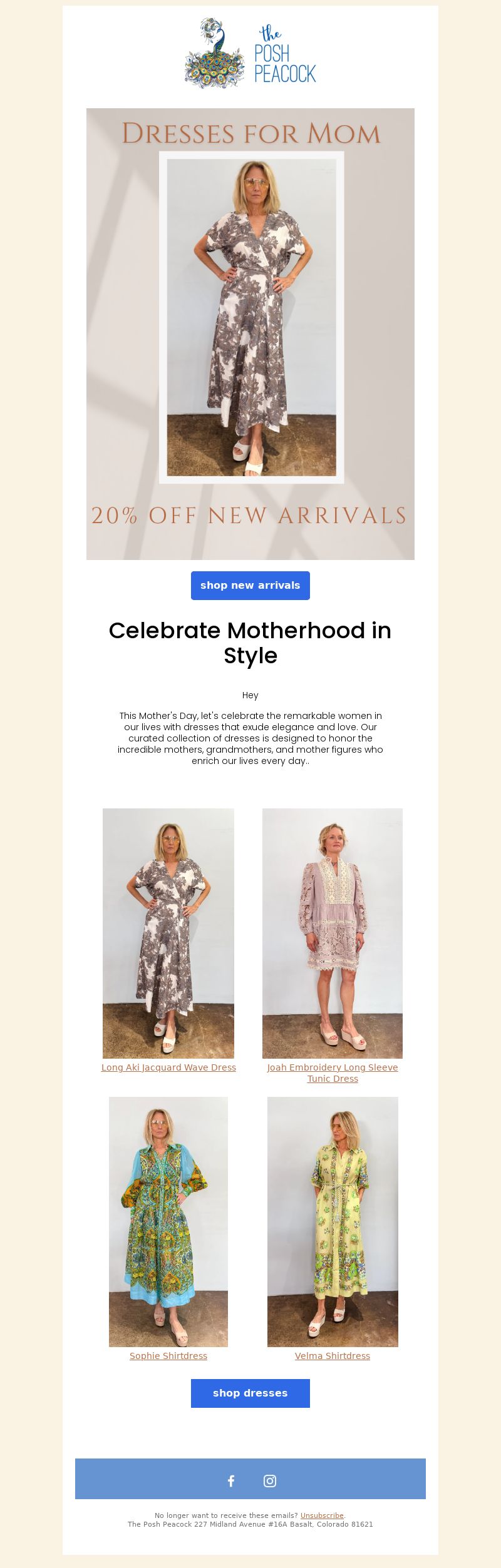The height and width of the screenshot is (1568, 501).
Task: Open the Velma Shirtdress link
Action: tap(333, 1356)
